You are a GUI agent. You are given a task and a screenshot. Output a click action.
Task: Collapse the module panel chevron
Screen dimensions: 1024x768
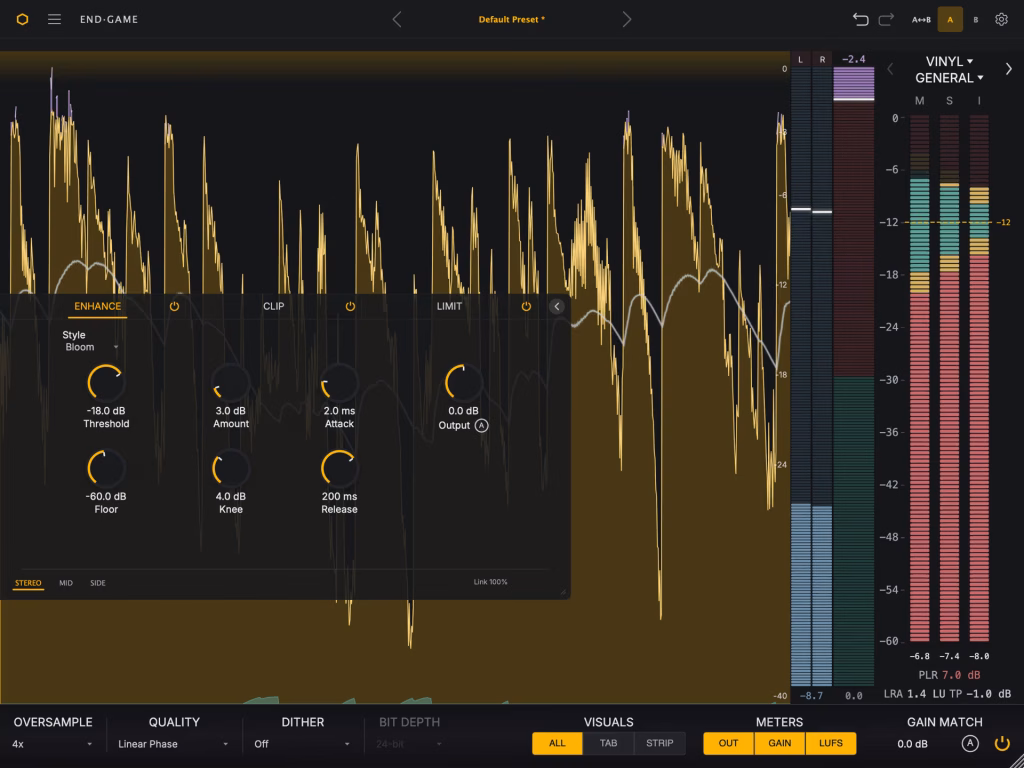pyautogui.click(x=556, y=306)
